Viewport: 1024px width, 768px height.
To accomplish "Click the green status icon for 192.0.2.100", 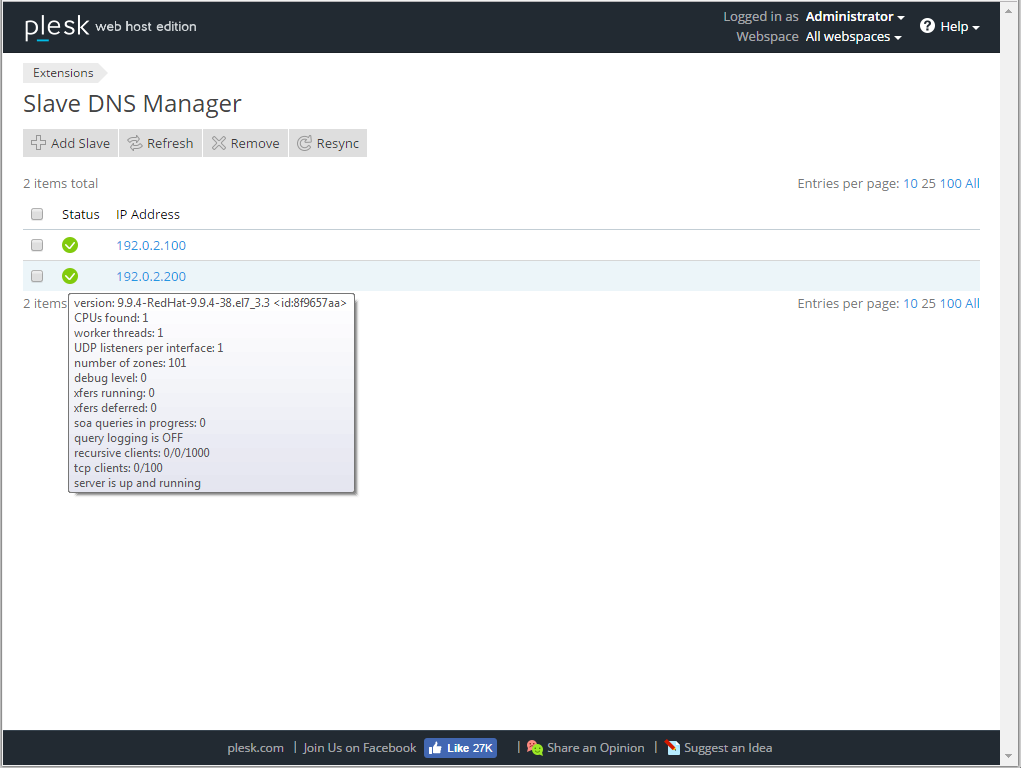I will click(69, 245).
